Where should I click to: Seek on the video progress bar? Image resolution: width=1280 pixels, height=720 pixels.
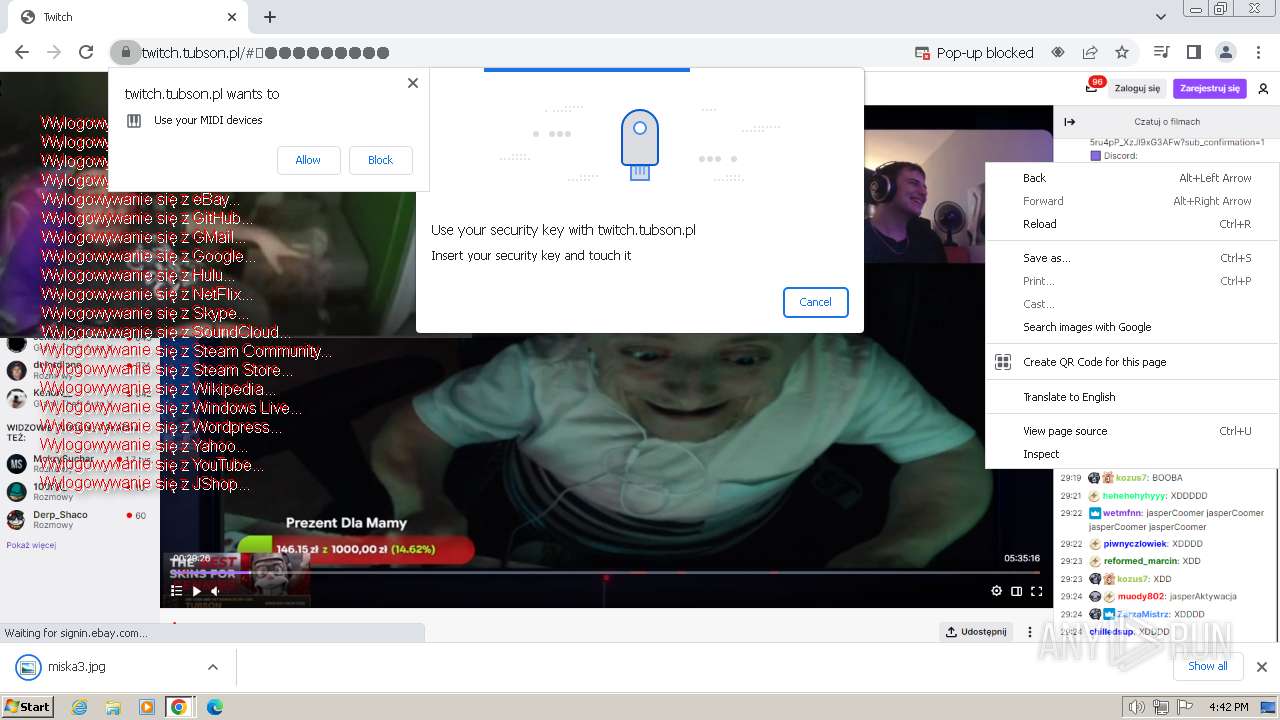[x=606, y=575]
